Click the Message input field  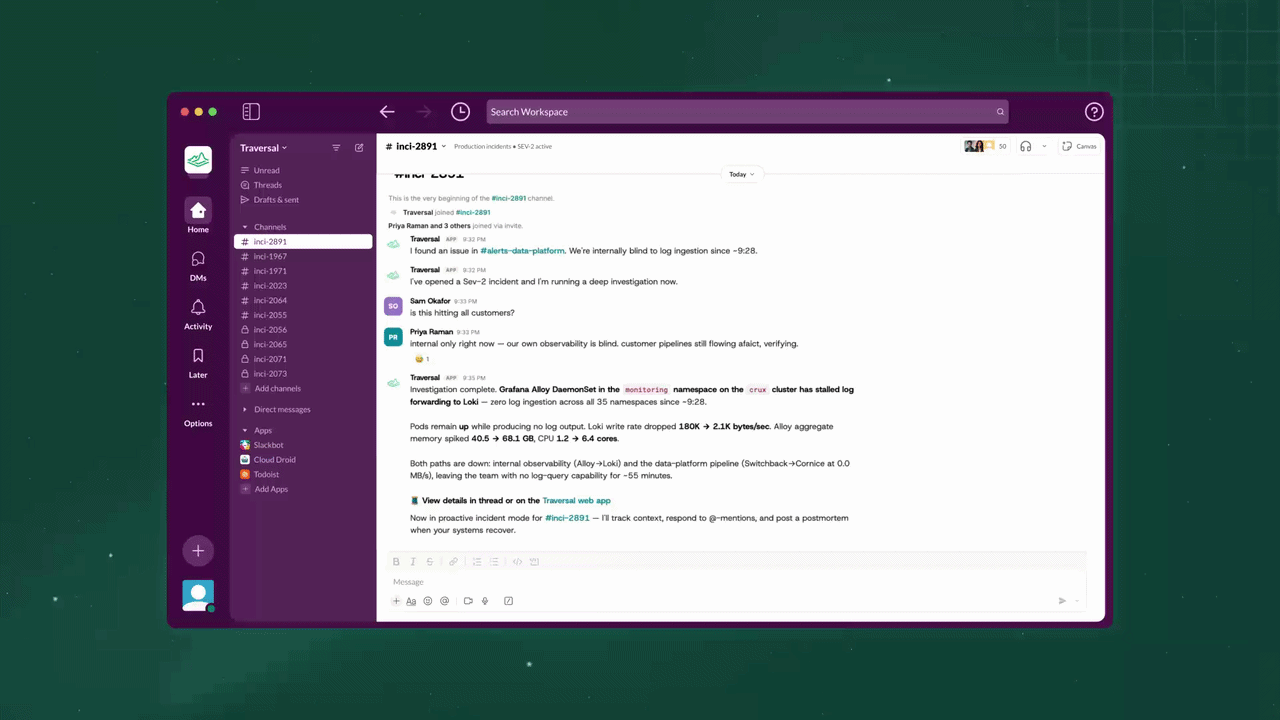tap(736, 582)
